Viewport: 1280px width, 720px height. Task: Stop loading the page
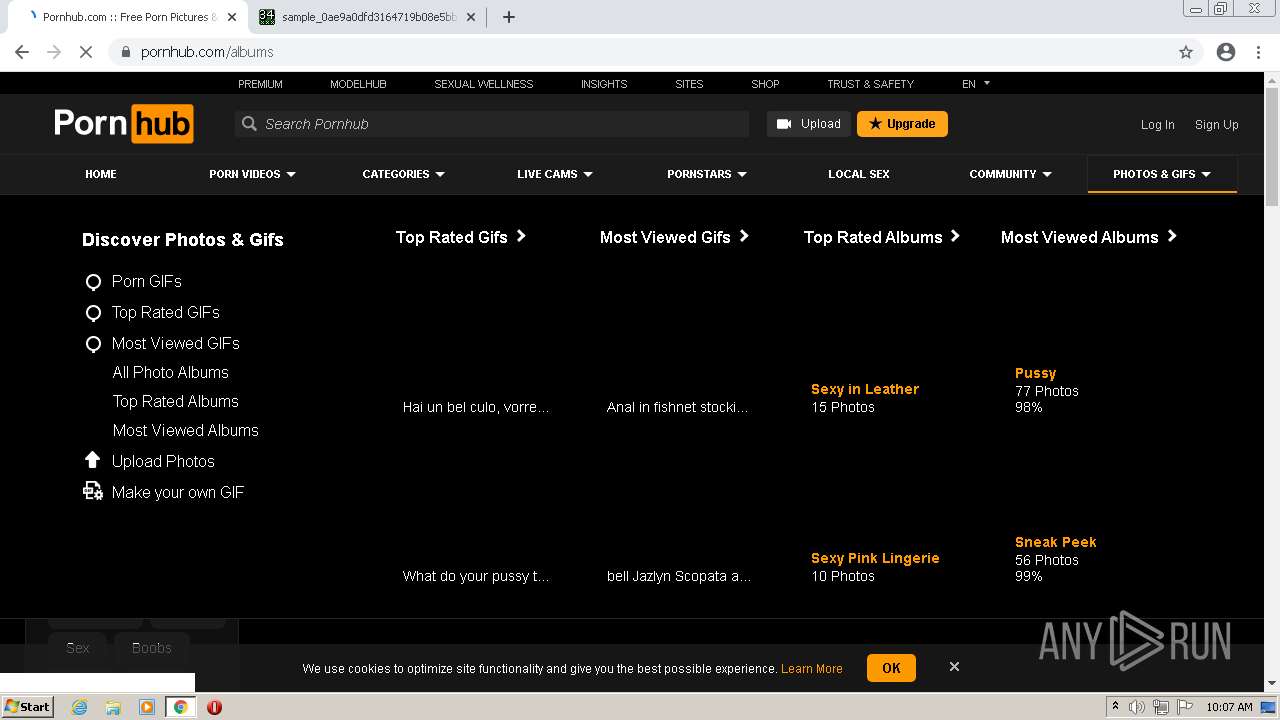coord(86,52)
